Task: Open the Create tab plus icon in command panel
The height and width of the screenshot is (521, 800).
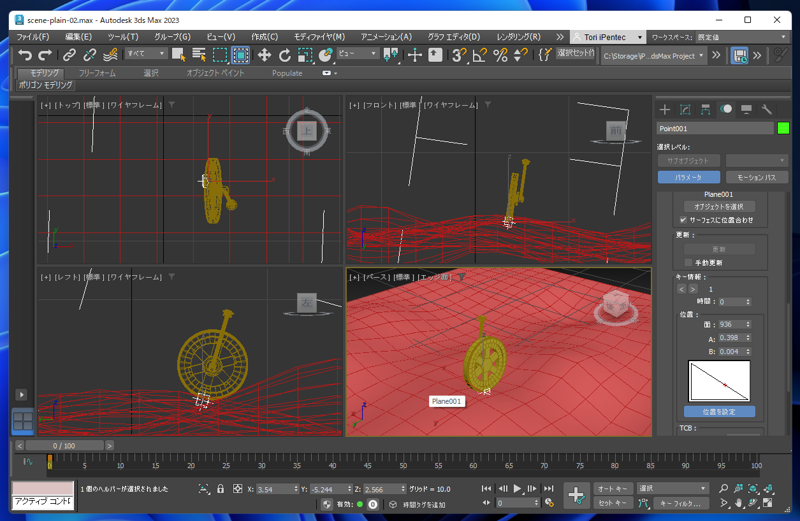Action: point(664,110)
